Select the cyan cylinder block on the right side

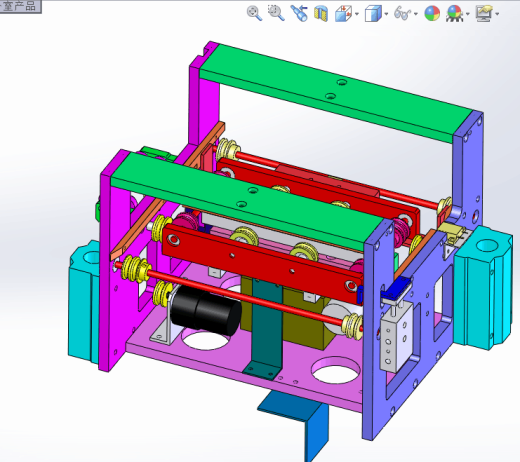(x=483, y=287)
